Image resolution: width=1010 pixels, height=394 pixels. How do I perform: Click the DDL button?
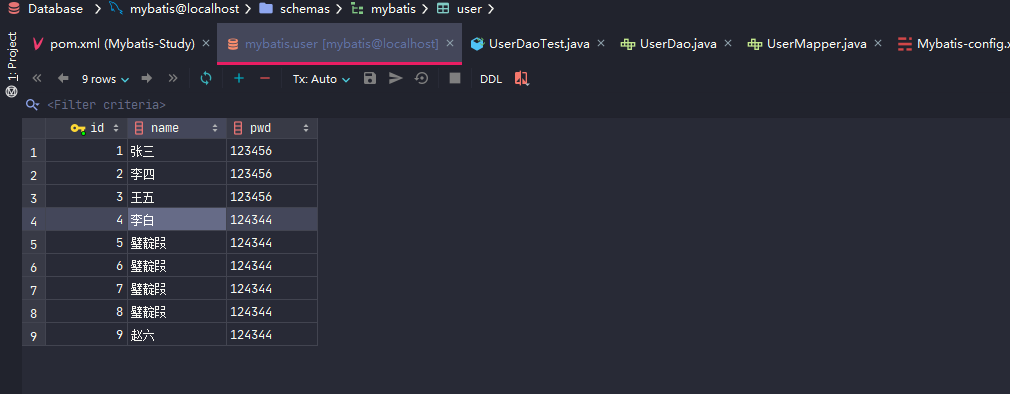pyautogui.click(x=491, y=79)
